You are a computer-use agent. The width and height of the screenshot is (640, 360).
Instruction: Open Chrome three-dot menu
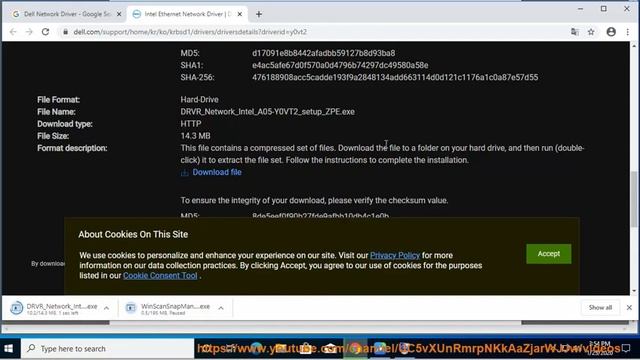point(628,32)
